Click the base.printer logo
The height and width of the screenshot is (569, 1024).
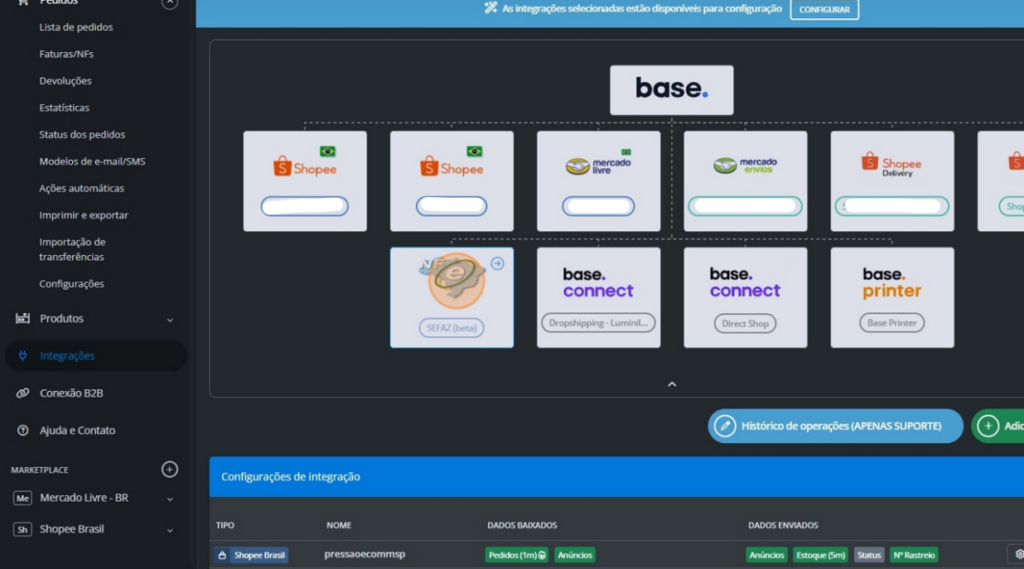[x=892, y=282]
